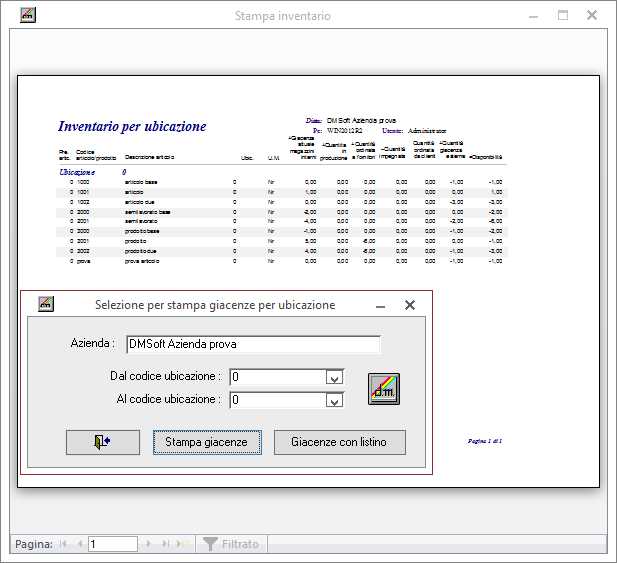Close the Stampa inventario window
617x563 pixels.
pos(592,15)
